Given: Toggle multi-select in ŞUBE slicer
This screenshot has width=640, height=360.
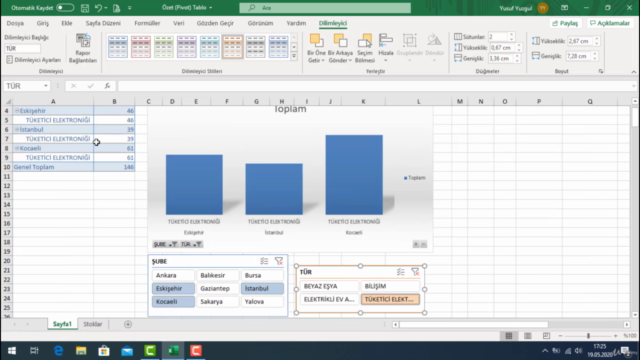Looking at the screenshot, I should click(x=264, y=261).
